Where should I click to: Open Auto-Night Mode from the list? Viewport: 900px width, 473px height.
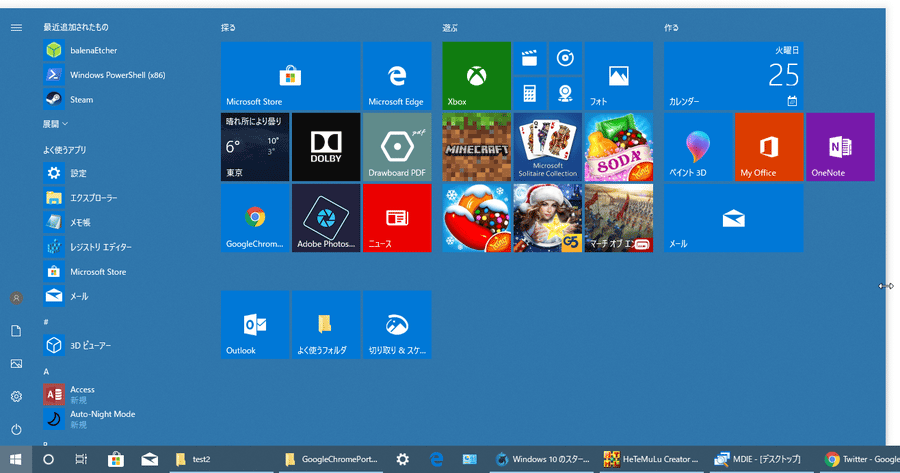click(x=123, y=419)
